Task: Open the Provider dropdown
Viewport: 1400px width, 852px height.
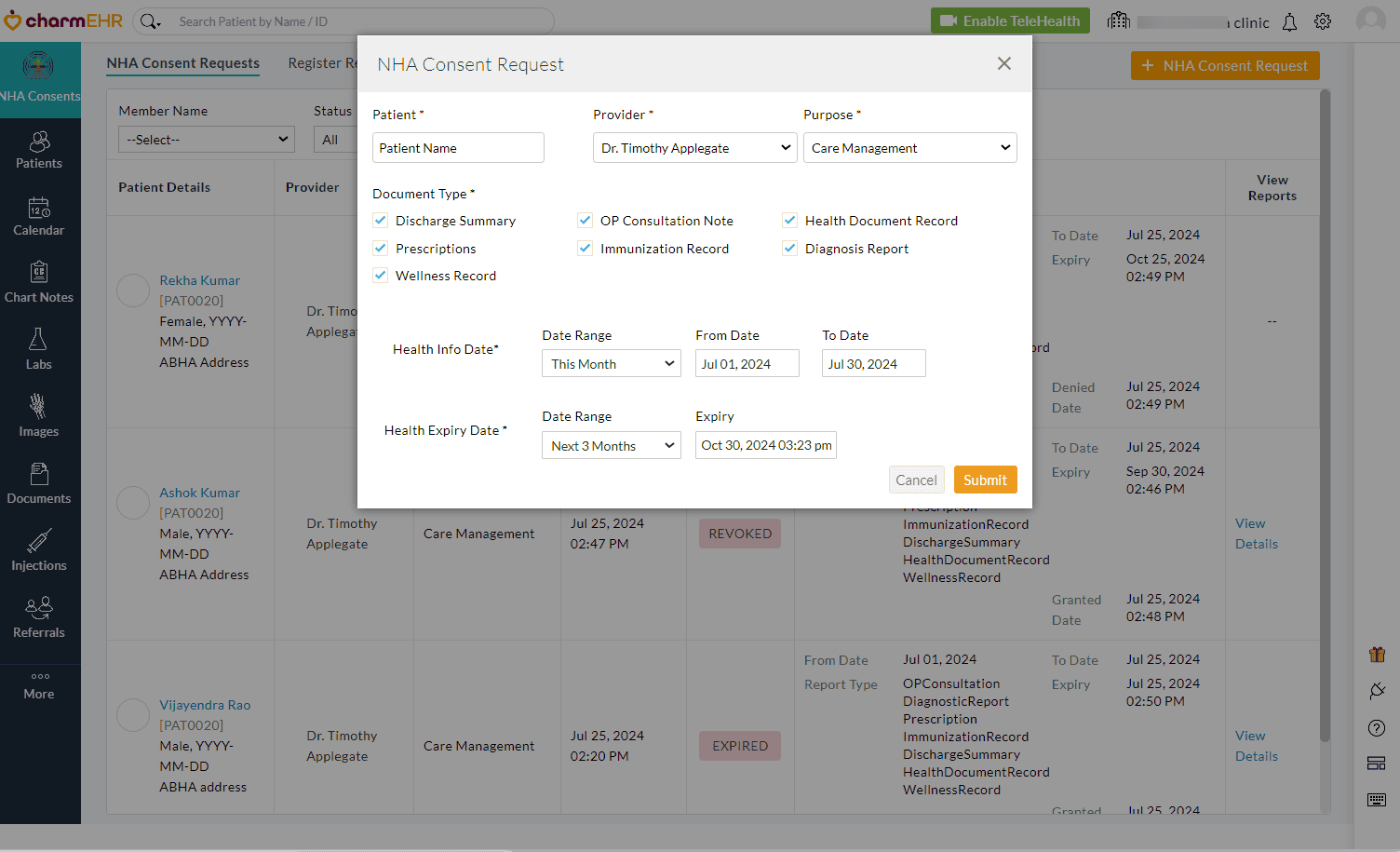Action: 694,147
